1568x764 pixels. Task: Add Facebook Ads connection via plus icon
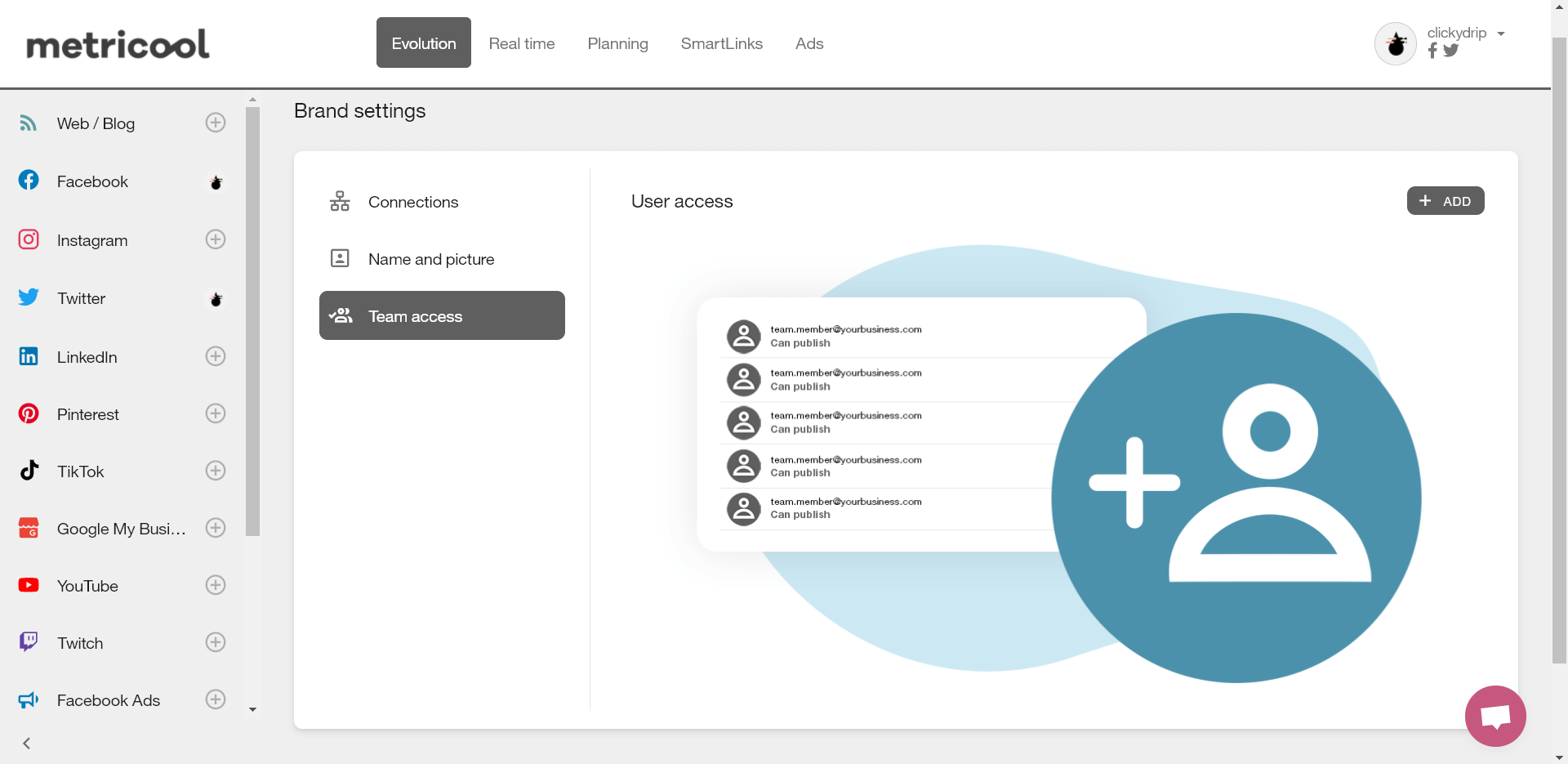click(x=216, y=699)
